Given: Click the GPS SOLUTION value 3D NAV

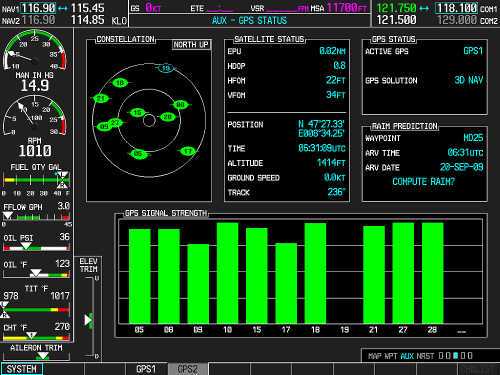Looking at the screenshot, I should (469, 80).
